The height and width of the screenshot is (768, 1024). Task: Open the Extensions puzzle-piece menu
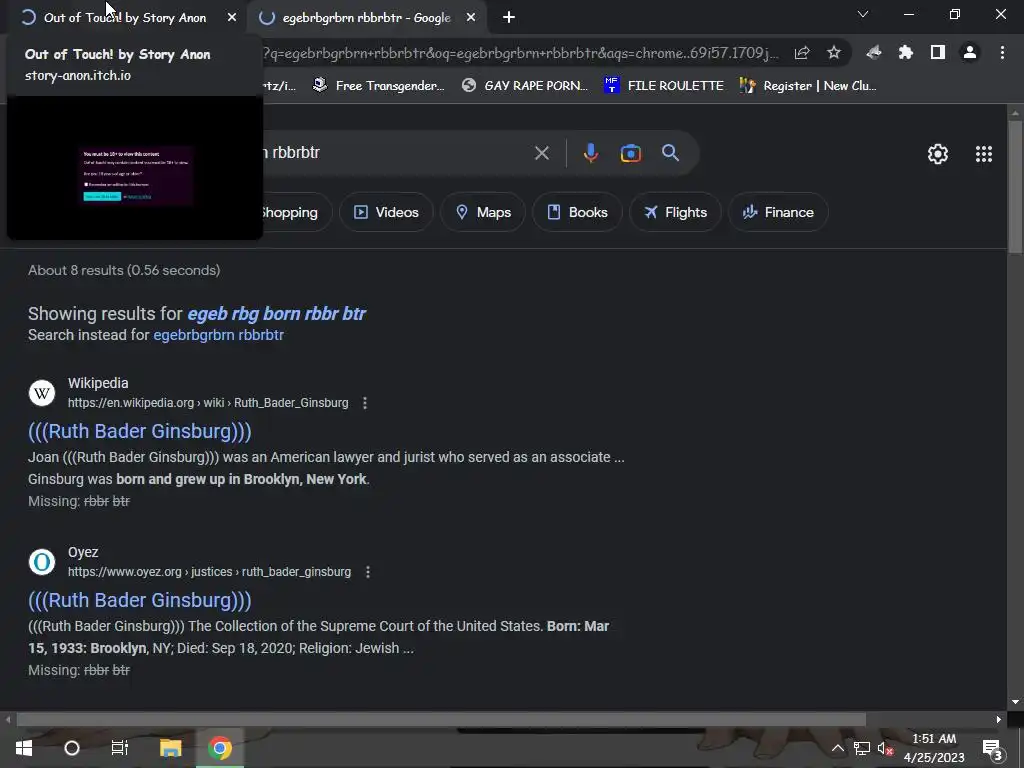[905, 53]
